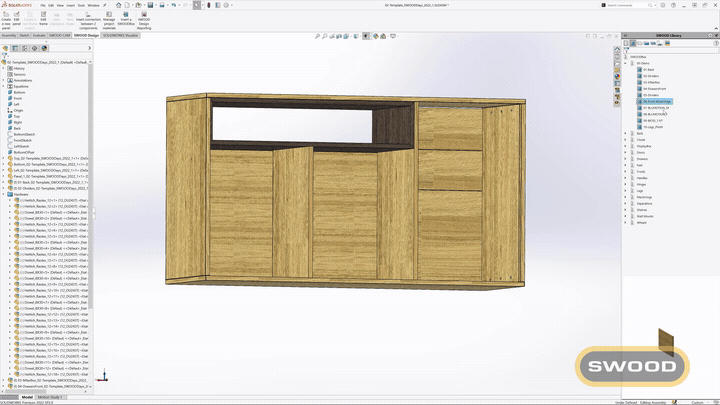Switch to the Evaluate tab

pyautogui.click(x=39, y=35)
